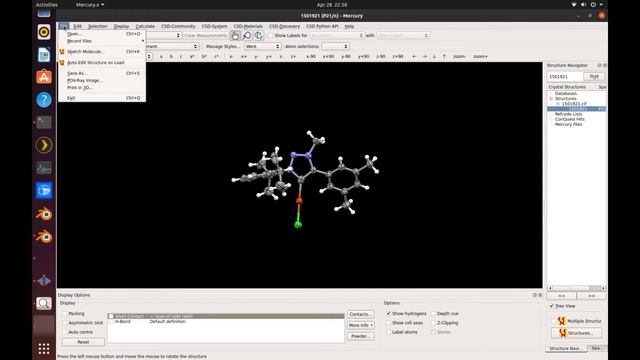Screen dimensions: 640x360
Task: Open the Mercury app menu in top bar
Action: (90, 4)
